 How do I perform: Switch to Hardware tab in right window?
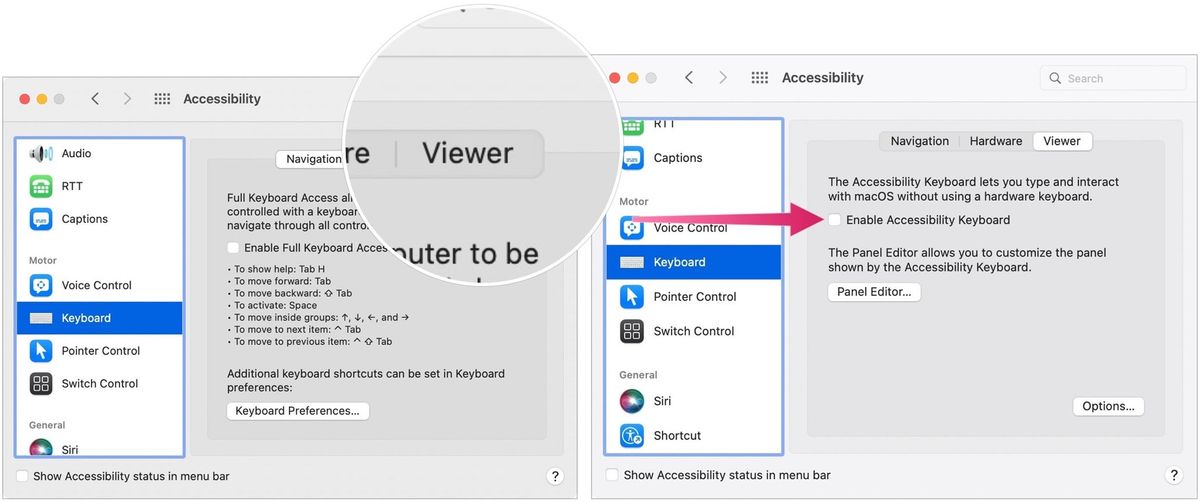point(996,141)
